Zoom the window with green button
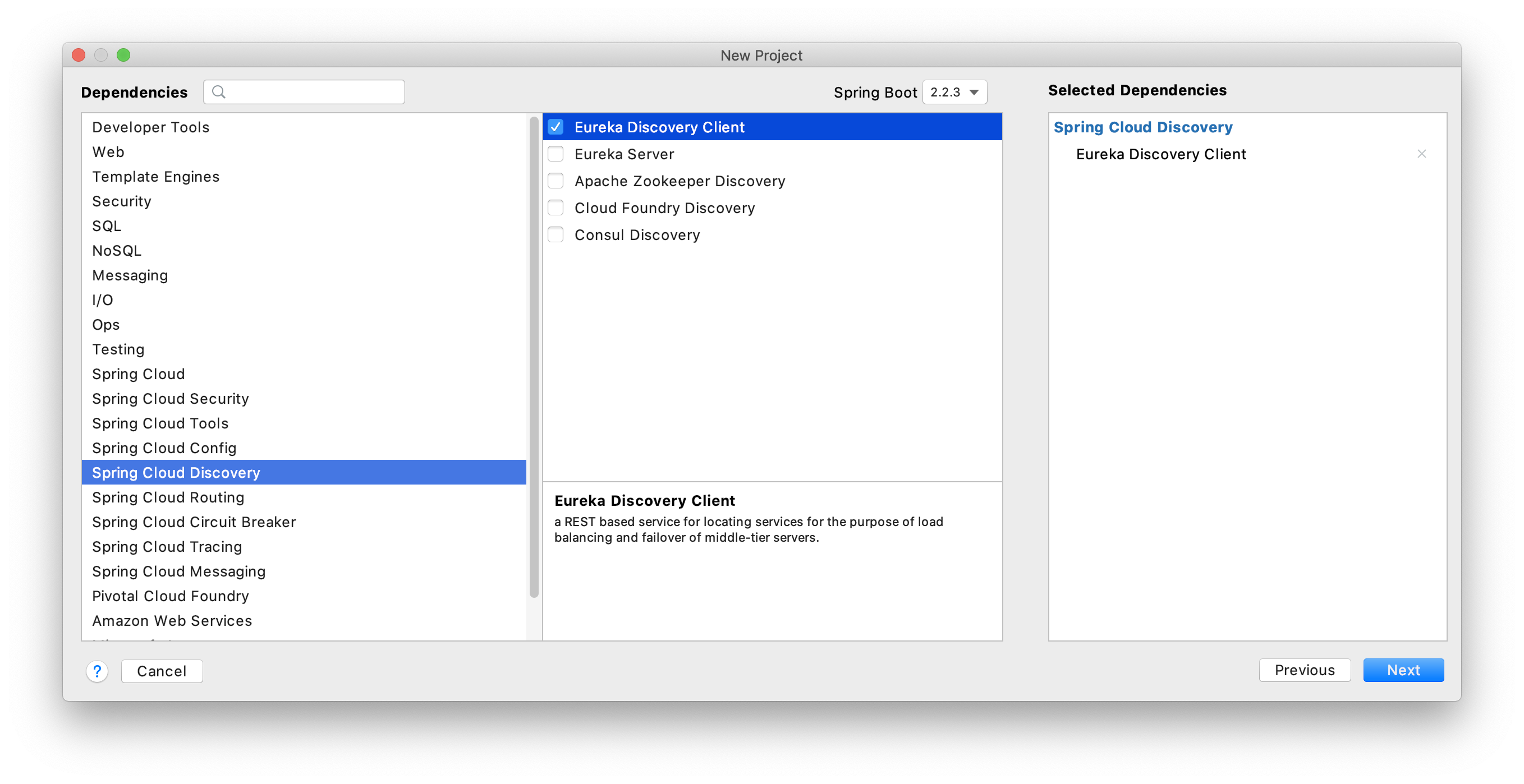 click(123, 56)
